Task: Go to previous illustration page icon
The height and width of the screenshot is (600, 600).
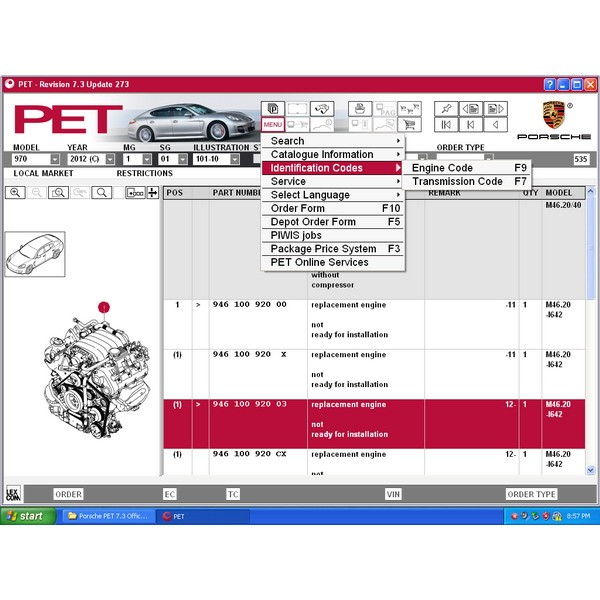Action: [471, 109]
